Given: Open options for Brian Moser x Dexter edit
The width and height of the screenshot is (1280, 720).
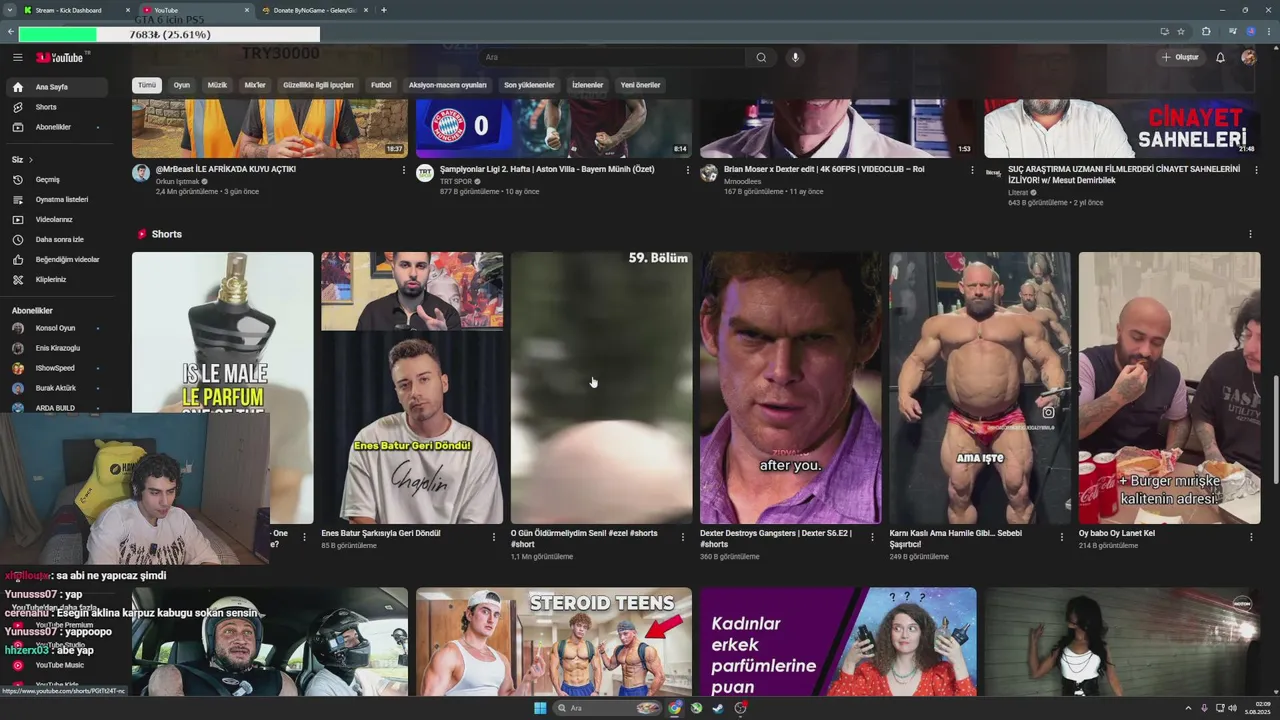Looking at the screenshot, I should tap(972, 170).
